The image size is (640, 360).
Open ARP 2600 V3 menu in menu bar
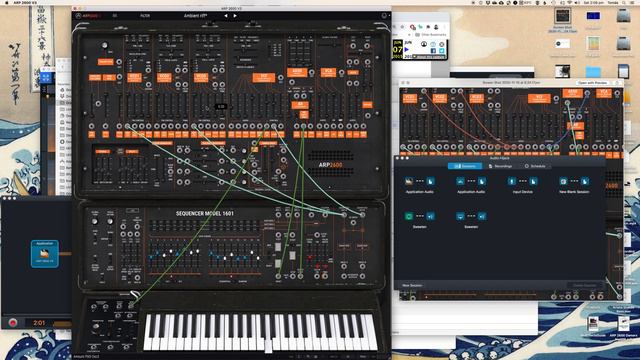point(25,2)
